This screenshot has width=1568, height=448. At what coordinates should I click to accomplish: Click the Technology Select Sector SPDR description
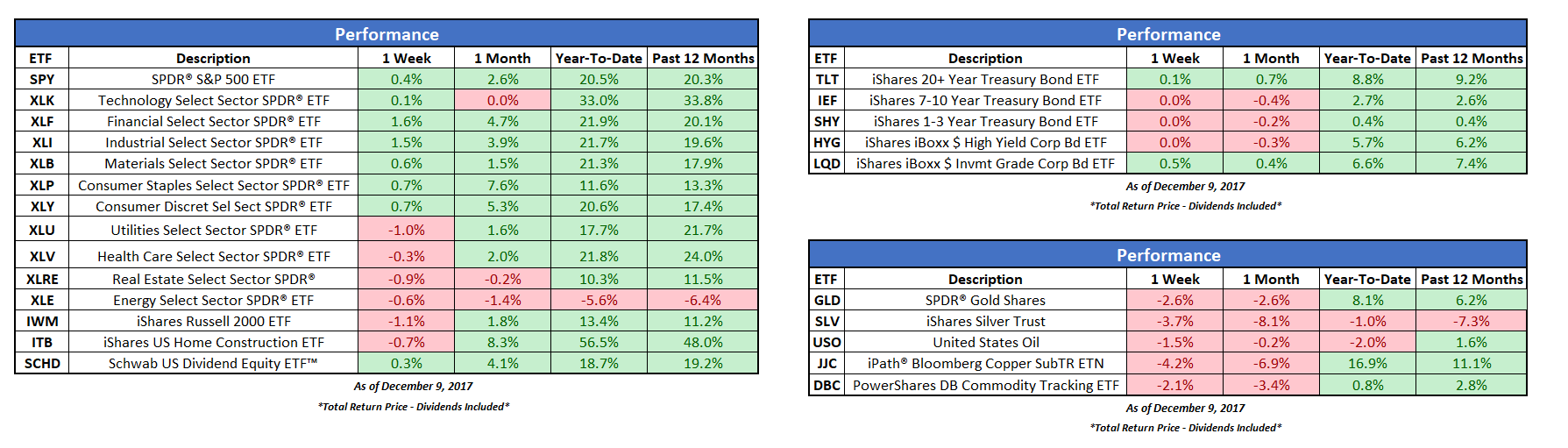[x=213, y=100]
